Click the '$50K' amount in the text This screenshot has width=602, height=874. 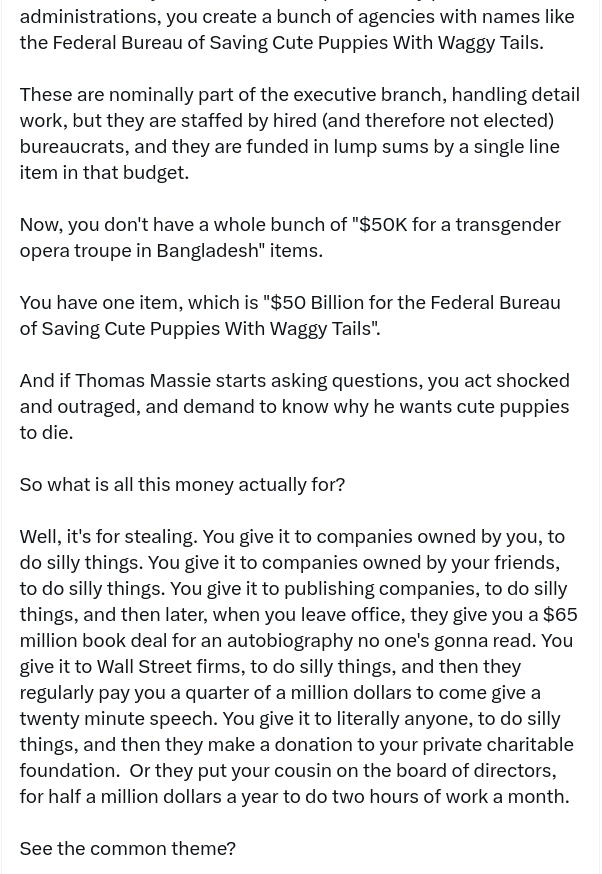click(382, 224)
